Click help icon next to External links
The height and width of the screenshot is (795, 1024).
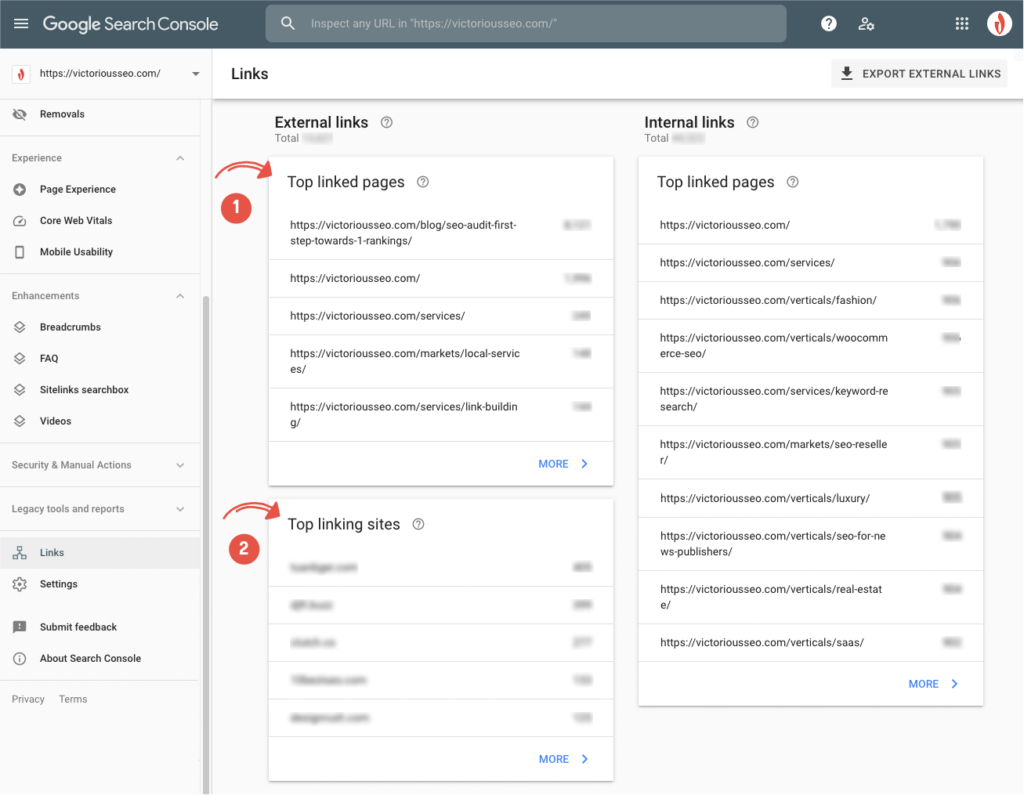pos(387,122)
